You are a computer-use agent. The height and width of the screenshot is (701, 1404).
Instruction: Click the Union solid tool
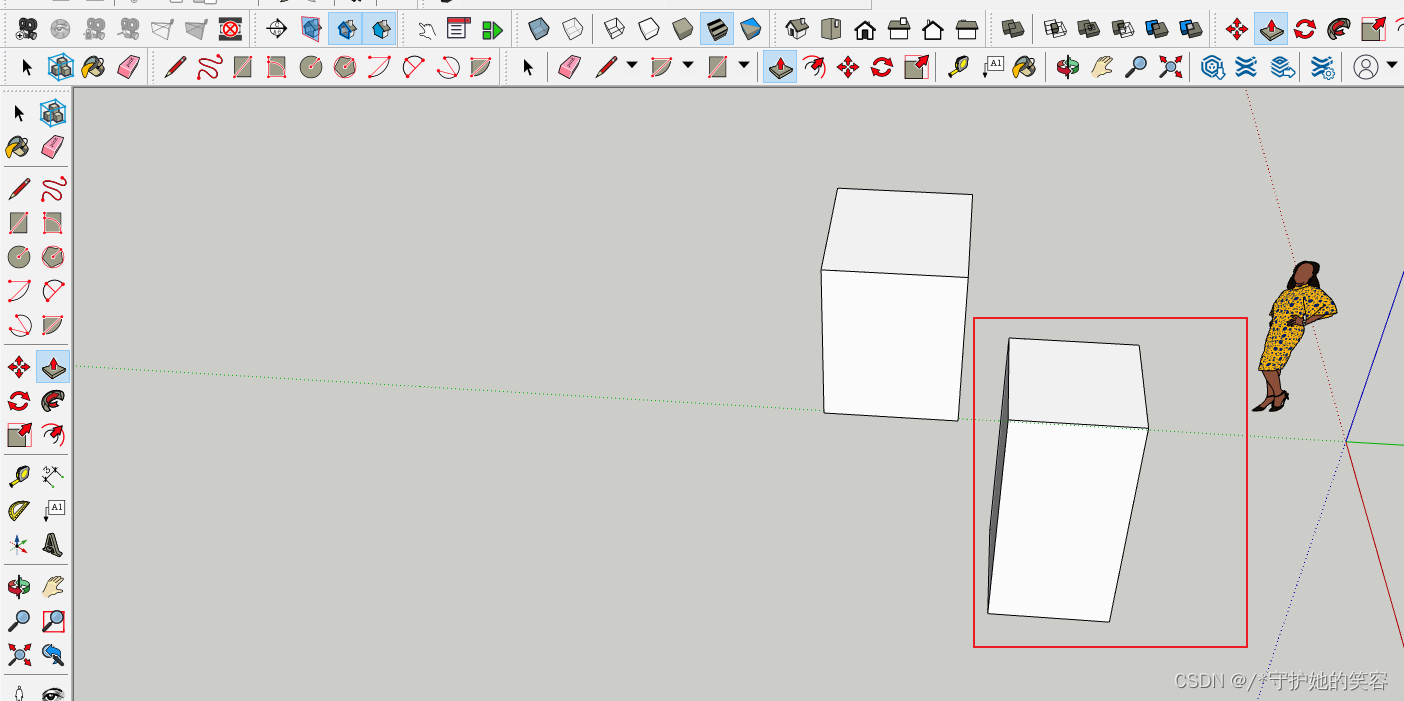click(x=1089, y=29)
